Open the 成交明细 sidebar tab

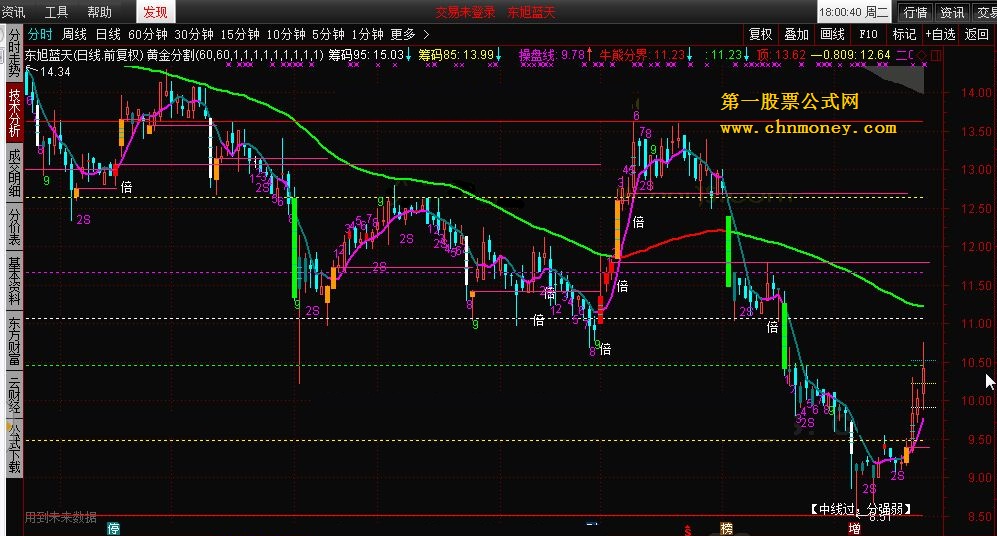click(x=14, y=173)
